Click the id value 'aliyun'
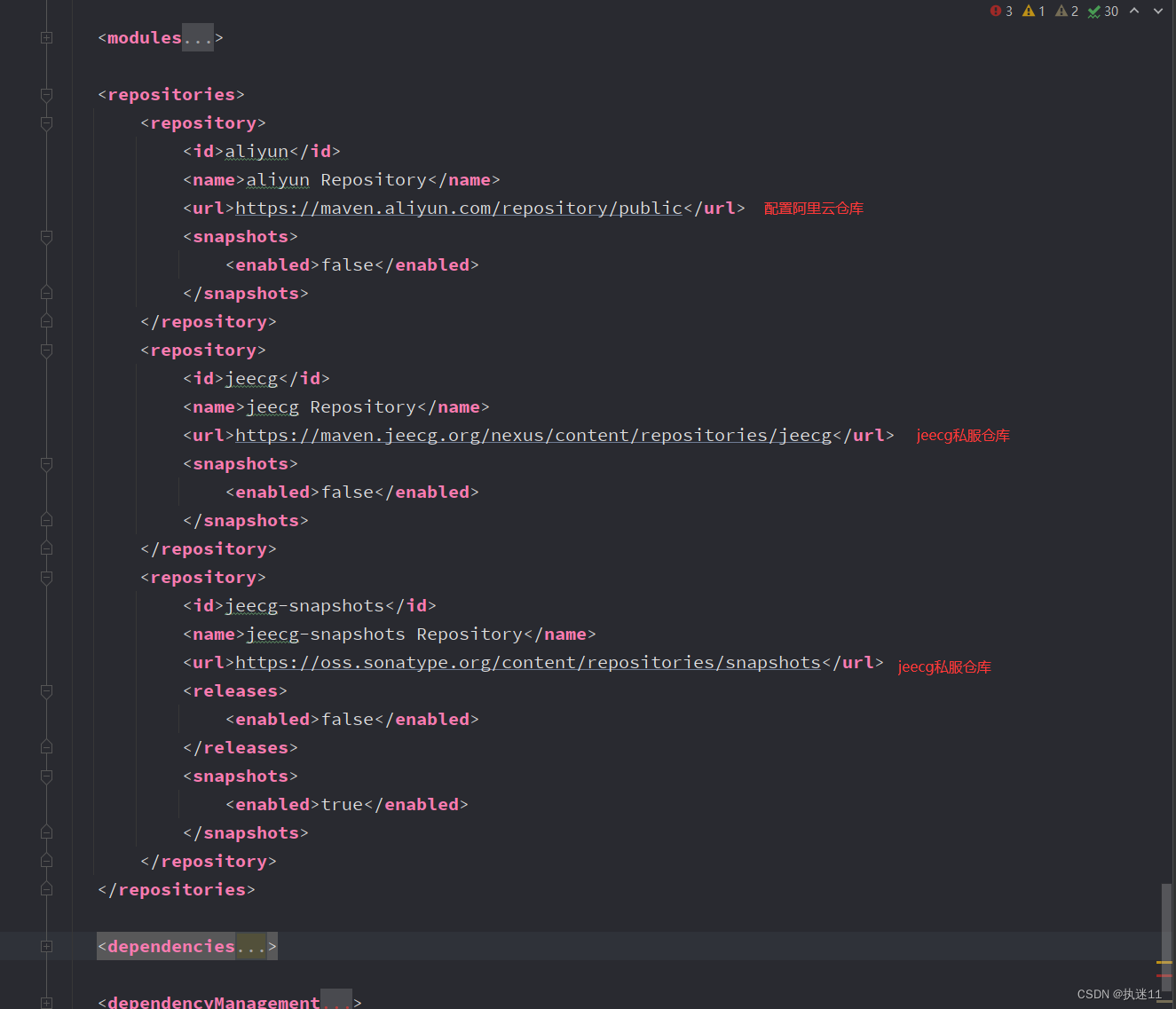The width and height of the screenshot is (1176, 1009). point(257,152)
